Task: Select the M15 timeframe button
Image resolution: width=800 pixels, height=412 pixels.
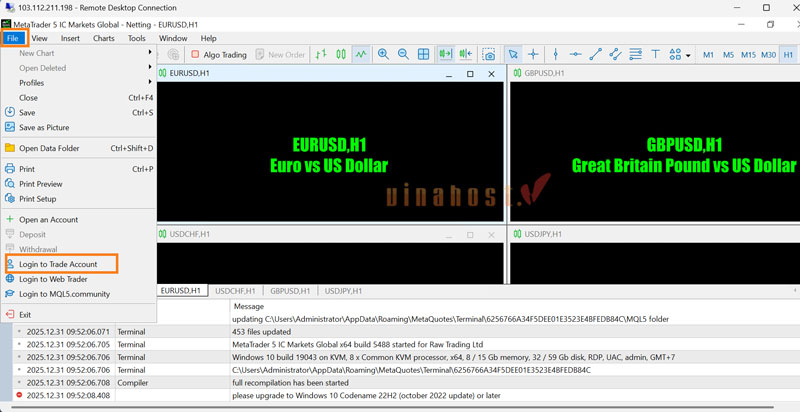Action: [x=748, y=55]
